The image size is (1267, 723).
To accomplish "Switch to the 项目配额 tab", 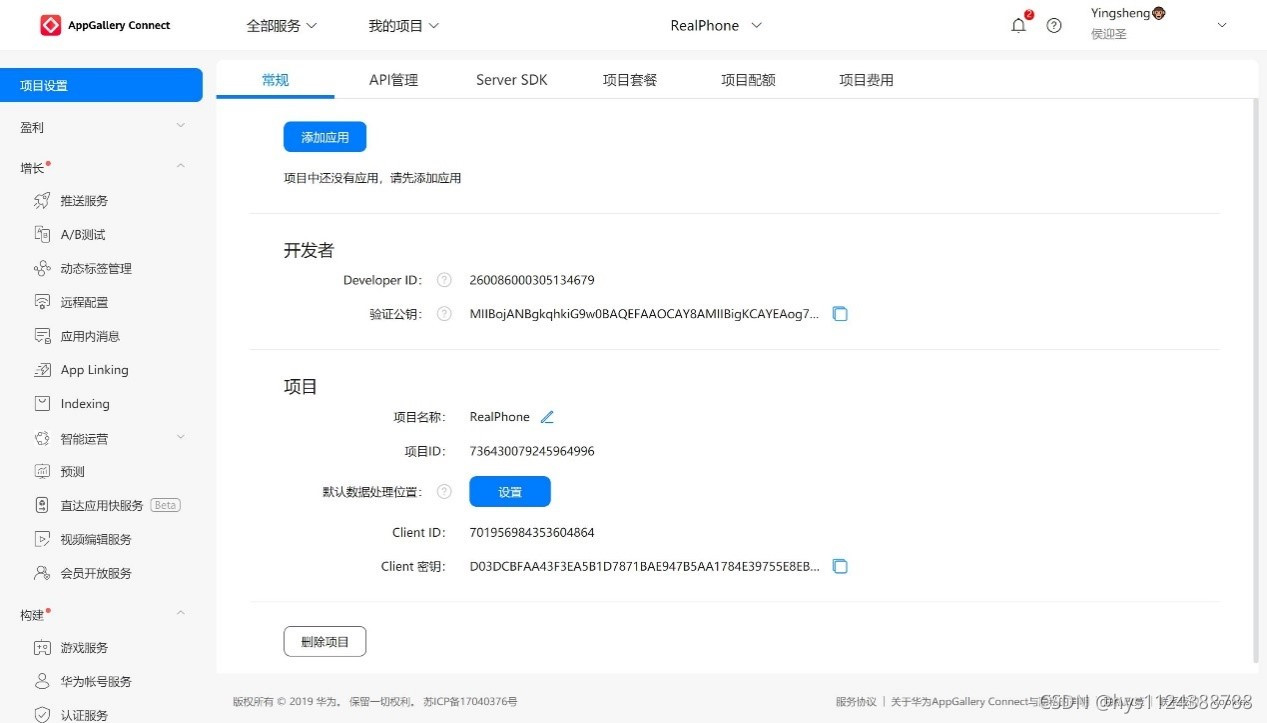I will [748, 80].
